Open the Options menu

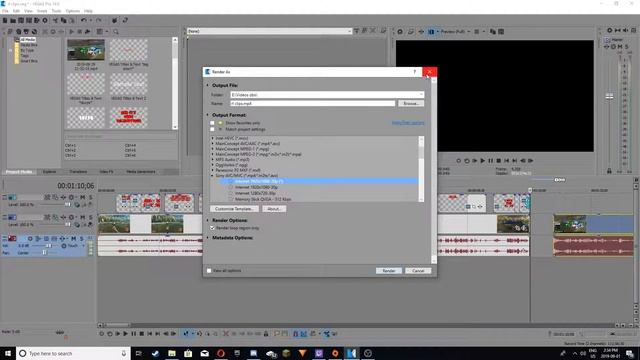(73, 11)
